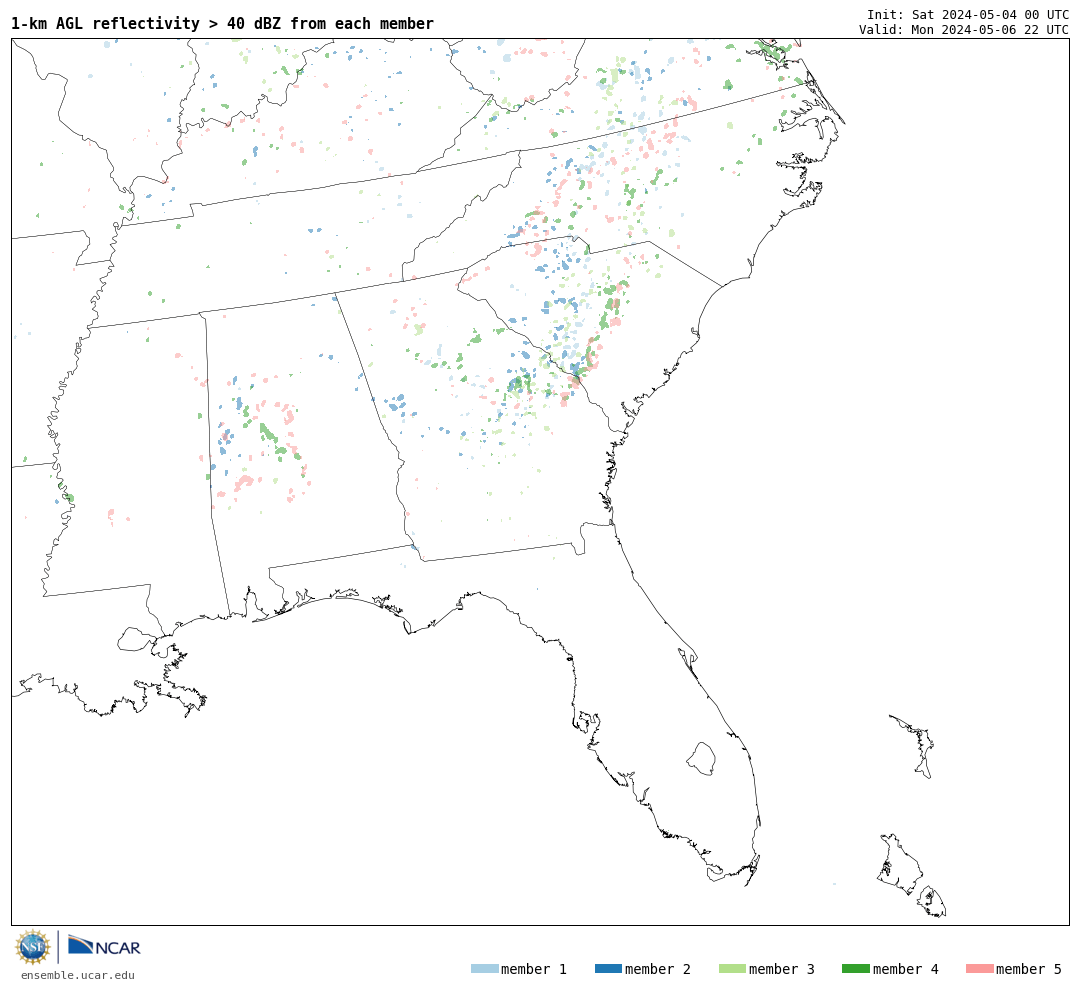Open the ensemble.ucar.edu link text
Image resolution: width=1080 pixels, height=988 pixels.
(x=78, y=975)
